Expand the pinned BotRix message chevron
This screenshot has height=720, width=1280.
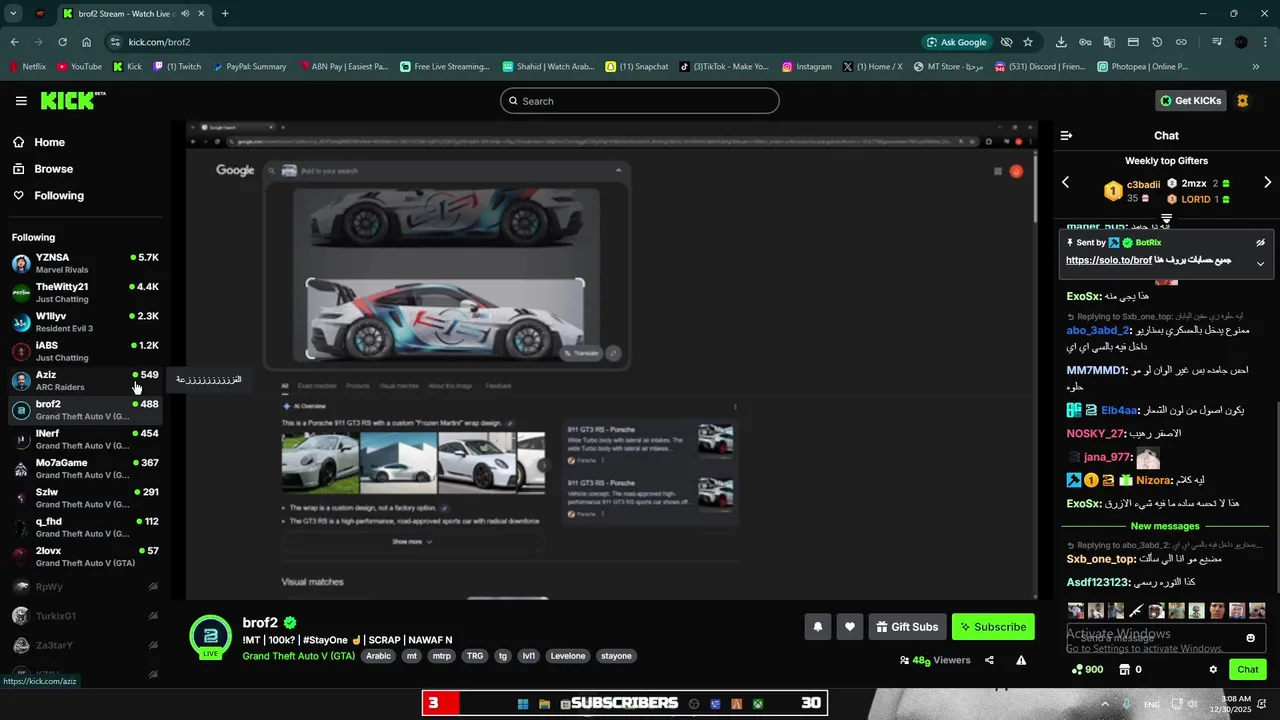point(1260,264)
